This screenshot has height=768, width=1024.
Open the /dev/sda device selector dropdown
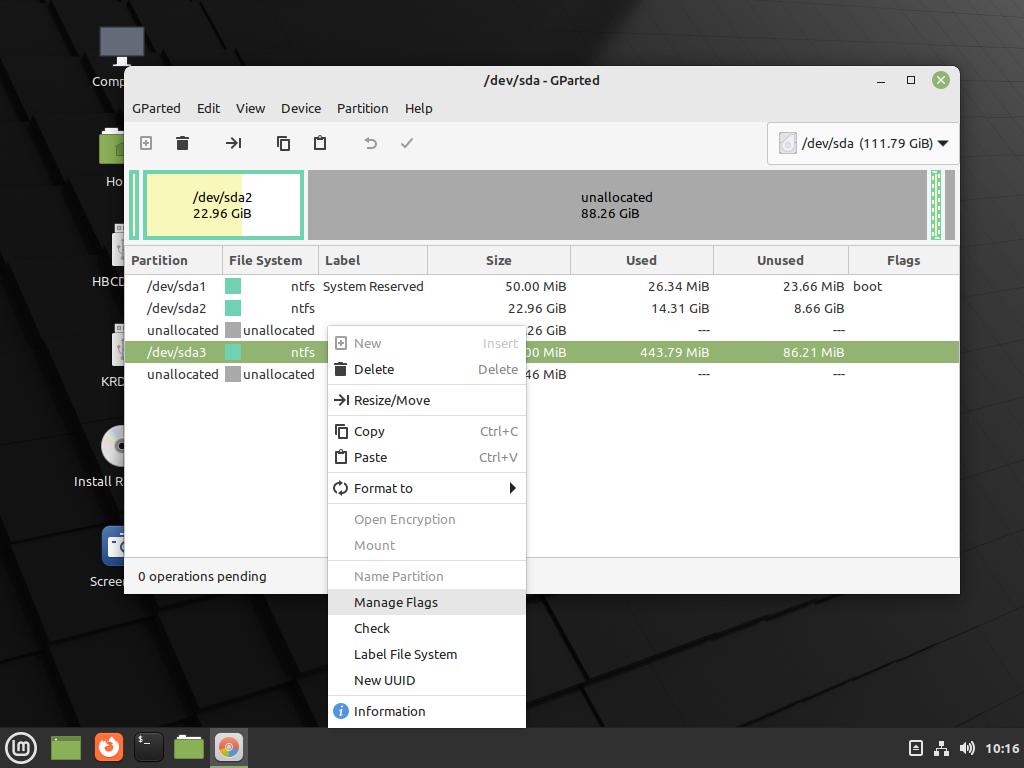point(862,143)
